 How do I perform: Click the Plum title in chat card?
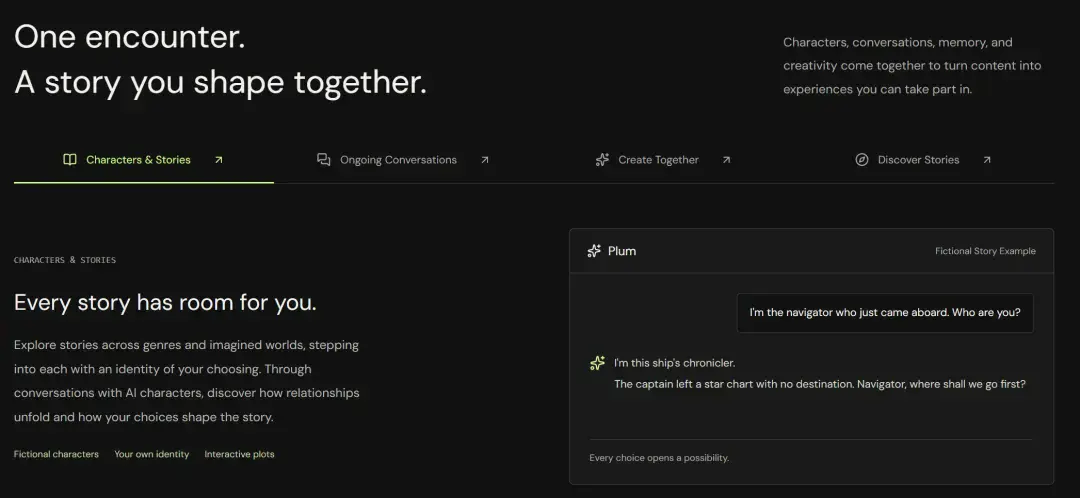622,251
